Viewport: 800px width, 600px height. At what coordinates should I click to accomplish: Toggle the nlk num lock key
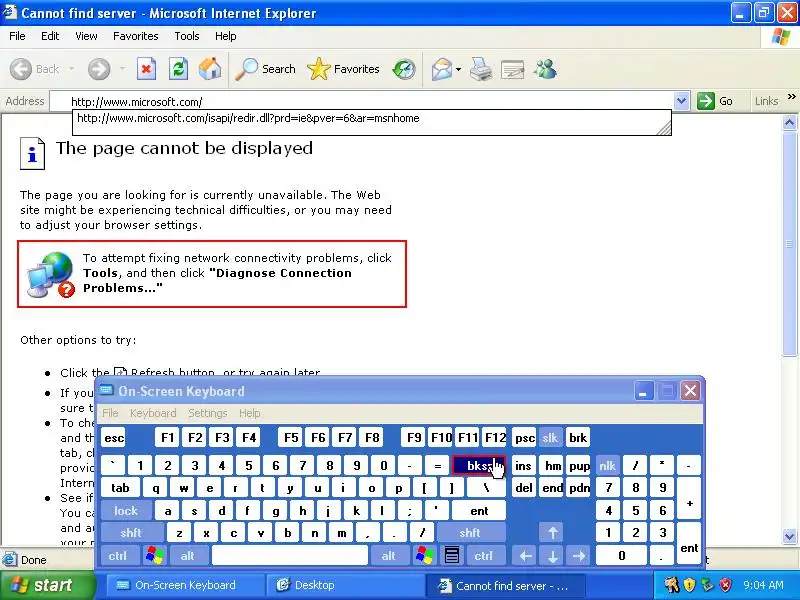[x=608, y=466]
